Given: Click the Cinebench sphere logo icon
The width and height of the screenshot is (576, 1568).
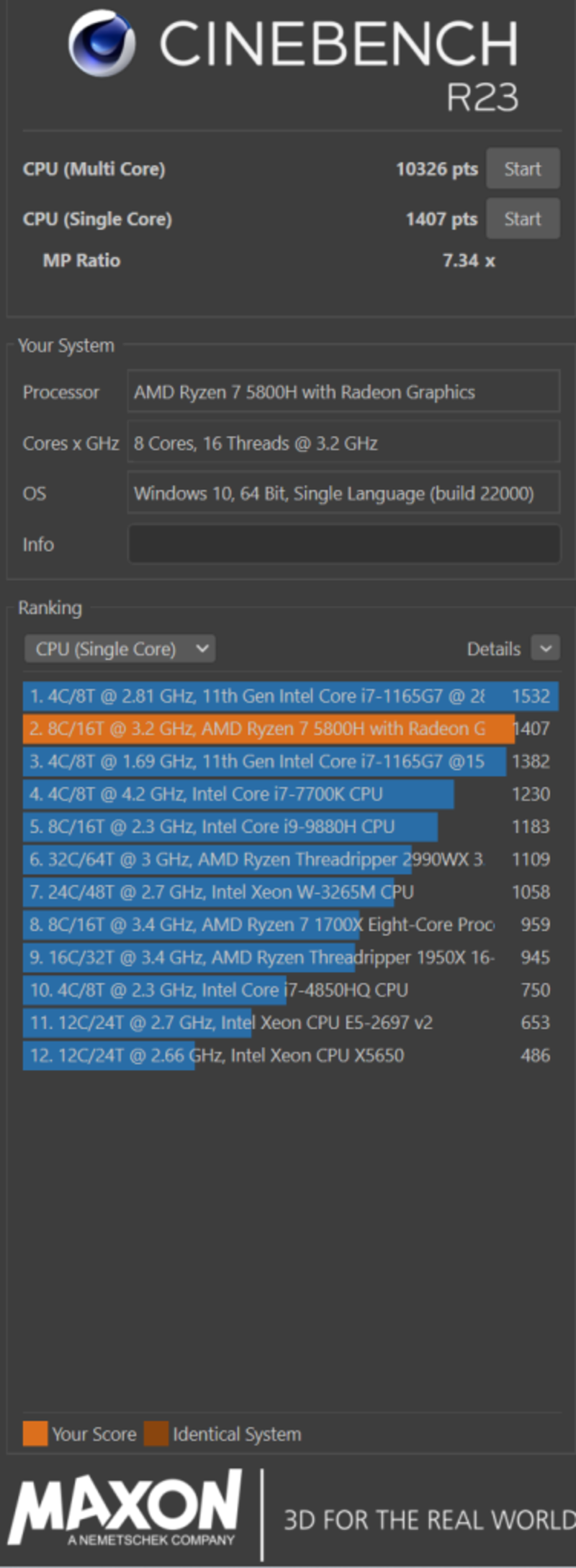Looking at the screenshot, I should (102, 44).
